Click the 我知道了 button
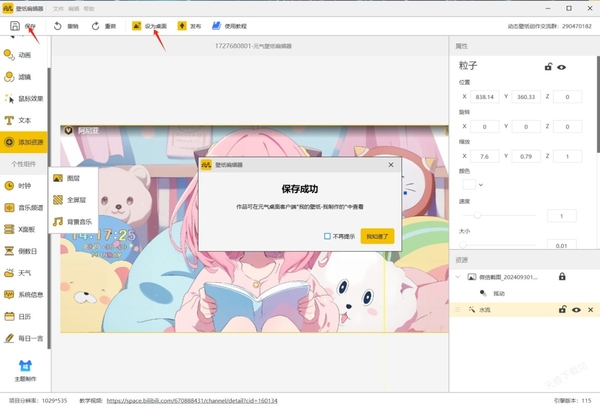600x408 pixels. pyautogui.click(x=377, y=236)
